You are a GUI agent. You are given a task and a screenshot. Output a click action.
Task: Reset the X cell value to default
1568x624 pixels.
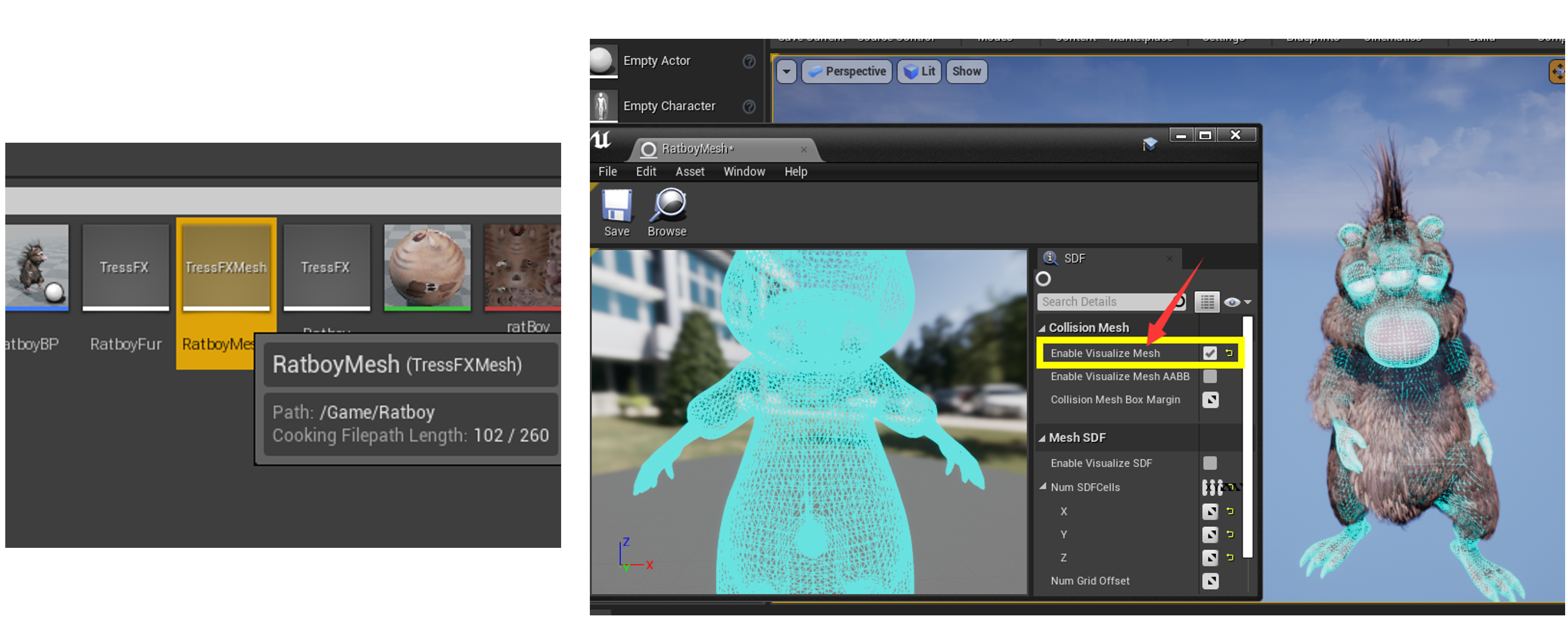coord(1230,511)
